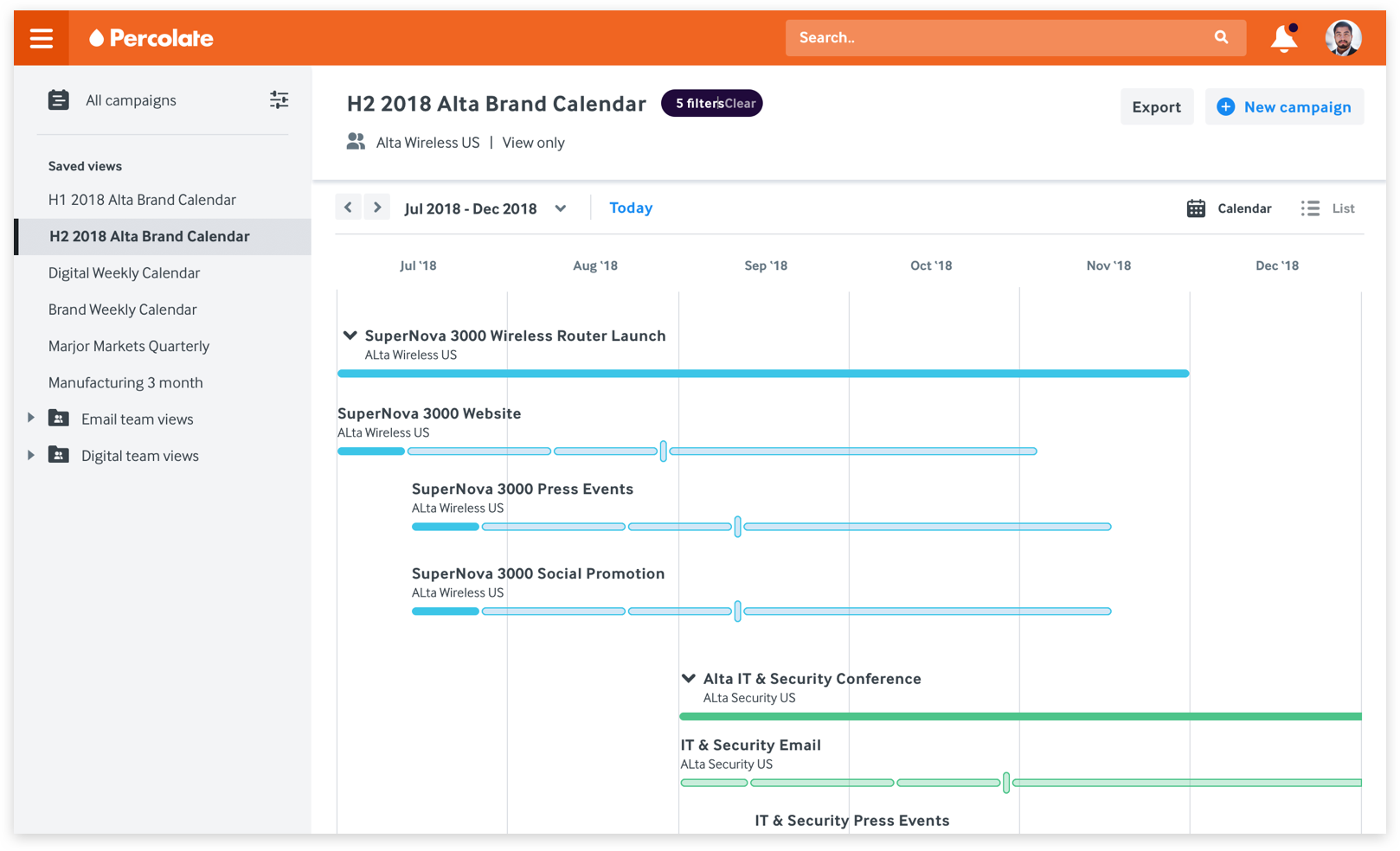
Task: Collapse SuperNova 3000 Wireless Router Launch
Action: tap(350, 336)
